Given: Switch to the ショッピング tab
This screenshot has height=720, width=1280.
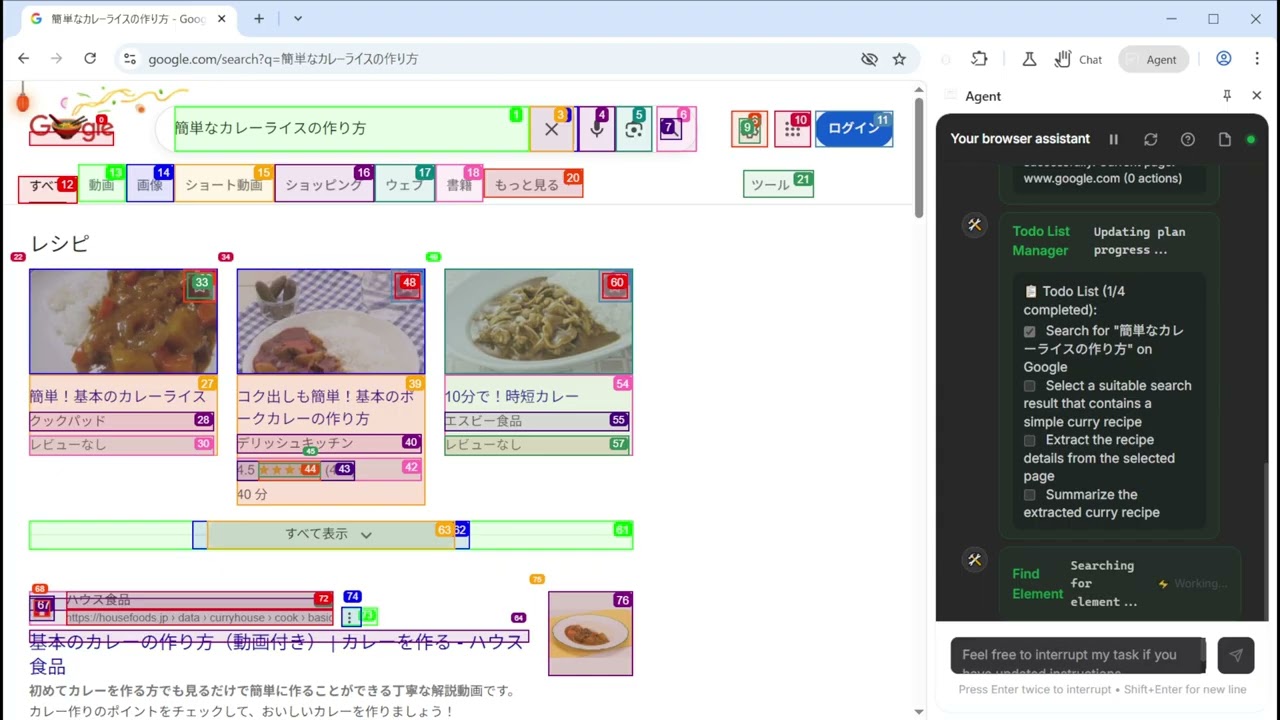Looking at the screenshot, I should point(324,185).
